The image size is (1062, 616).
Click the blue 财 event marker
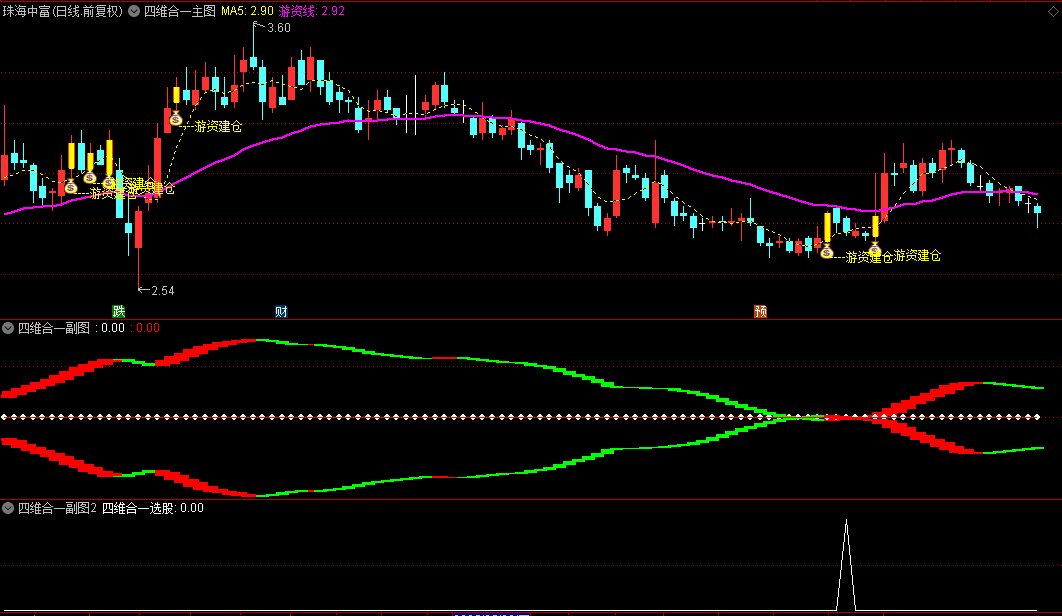281,311
